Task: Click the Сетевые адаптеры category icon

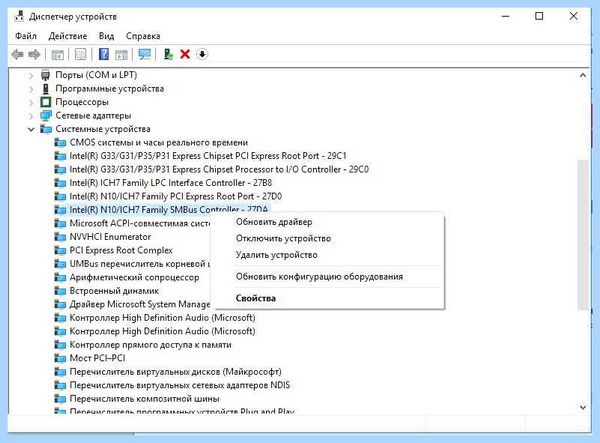Action: [x=46, y=116]
